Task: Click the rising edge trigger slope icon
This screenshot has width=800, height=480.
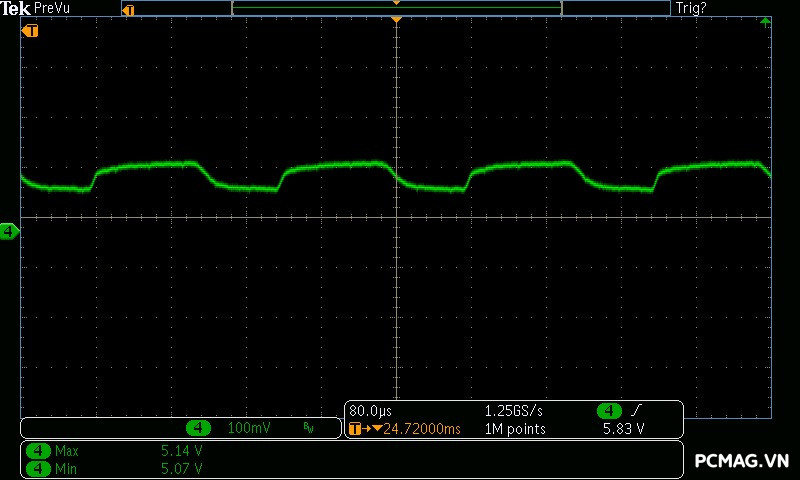Action: 636,411
